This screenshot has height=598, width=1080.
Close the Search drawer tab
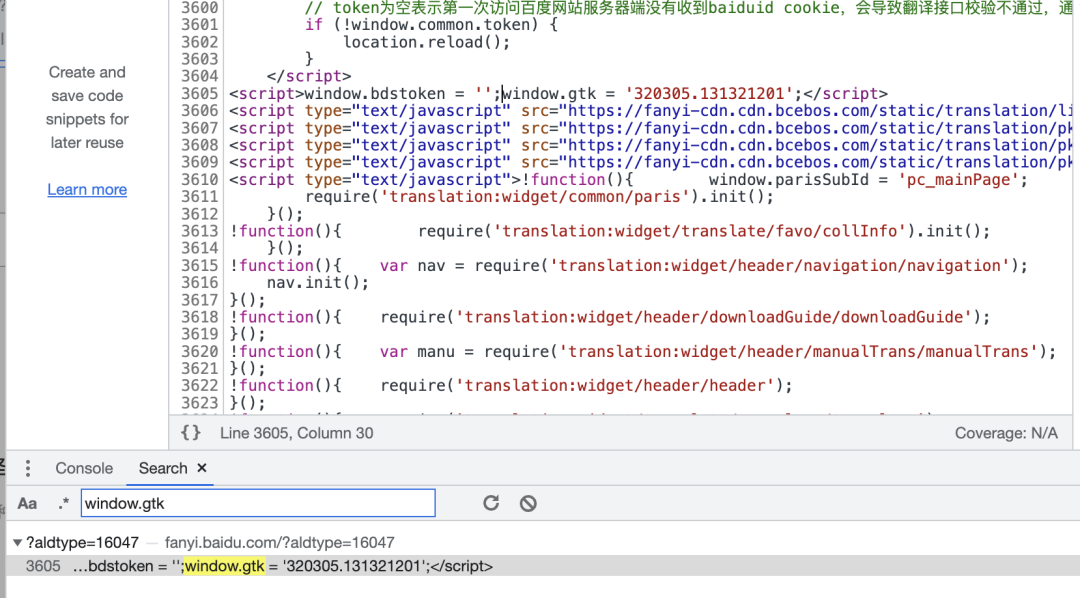click(x=202, y=468)
